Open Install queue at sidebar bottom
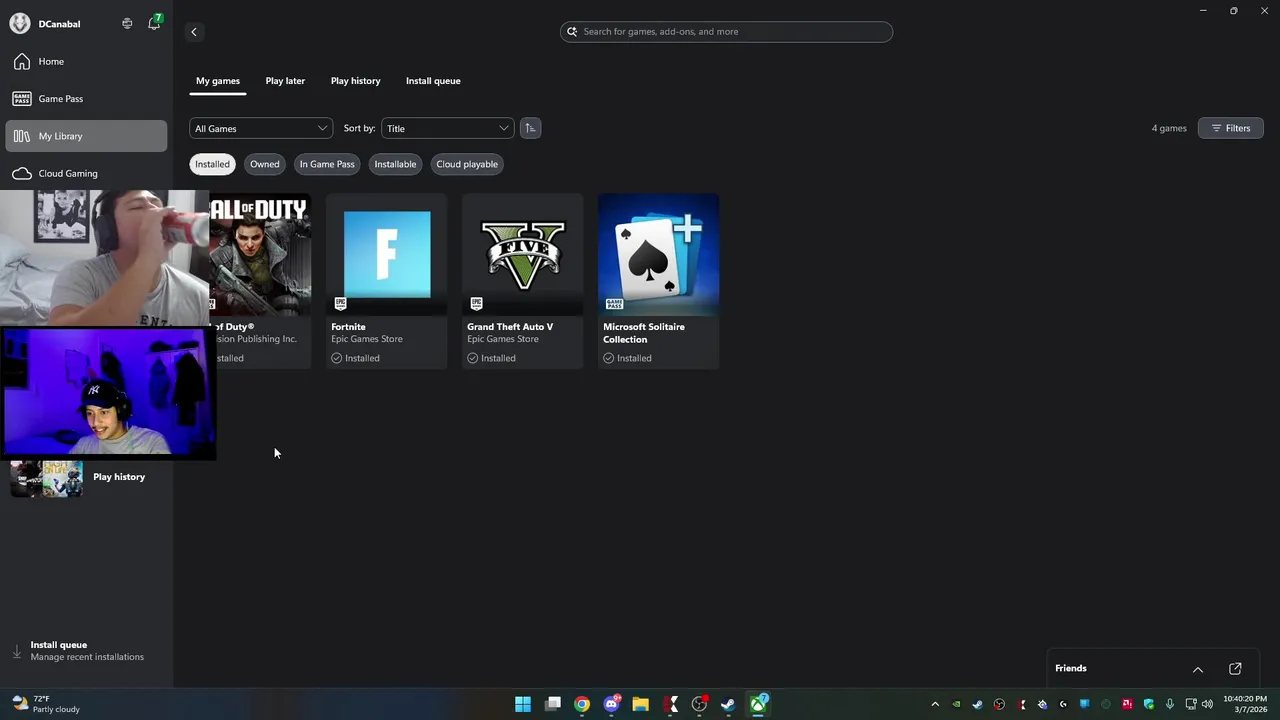Screen dimensions: 1280x720 point(87,651)
